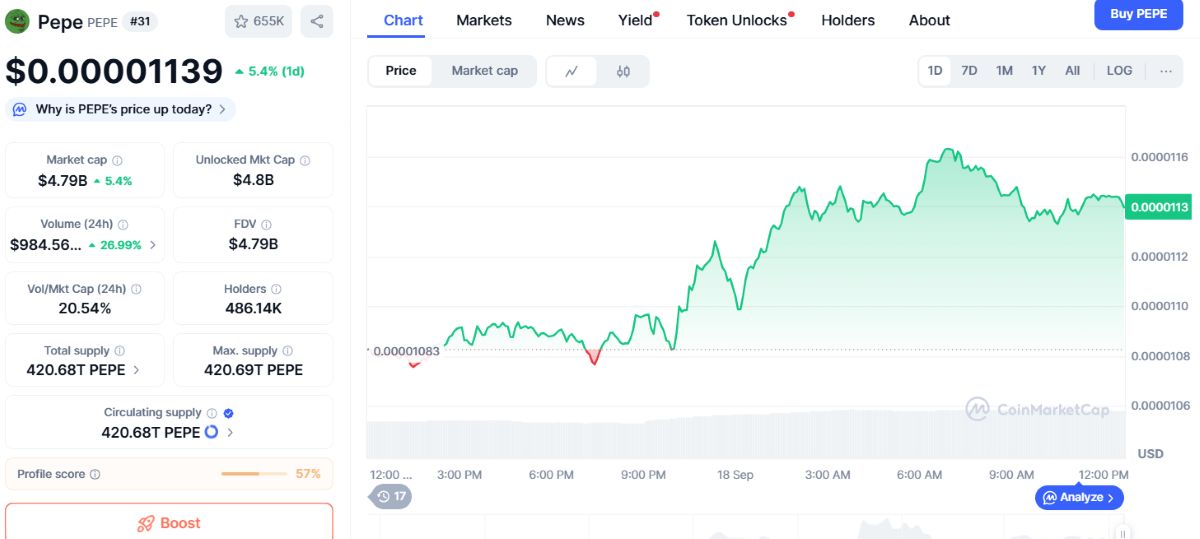
Task: Click the Analyze button below chart
Action: click(x=1079, y=497)
